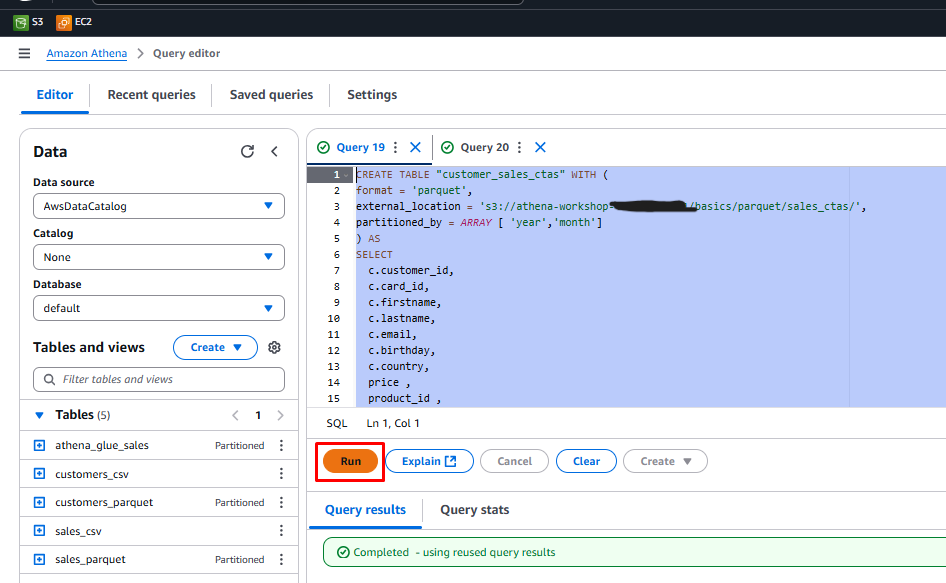Close the Query 19 tab

pos(415,147)
